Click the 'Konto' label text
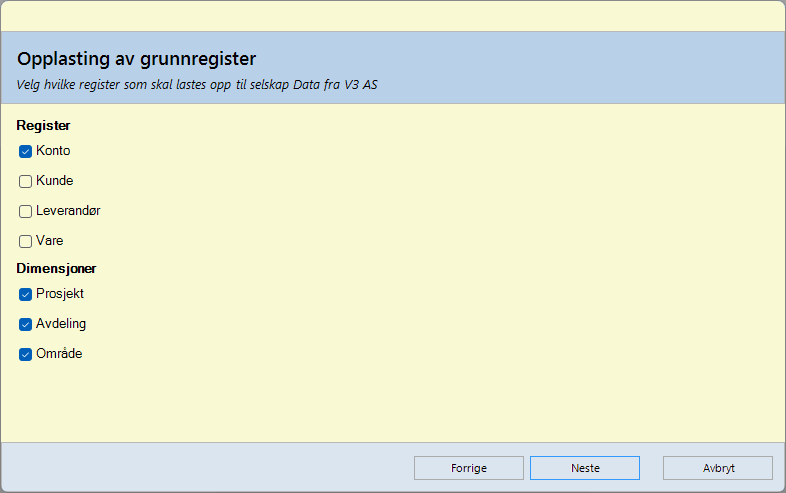Image resolution: width=786 pixels, height=493 pixels. (x=53, y=151)
